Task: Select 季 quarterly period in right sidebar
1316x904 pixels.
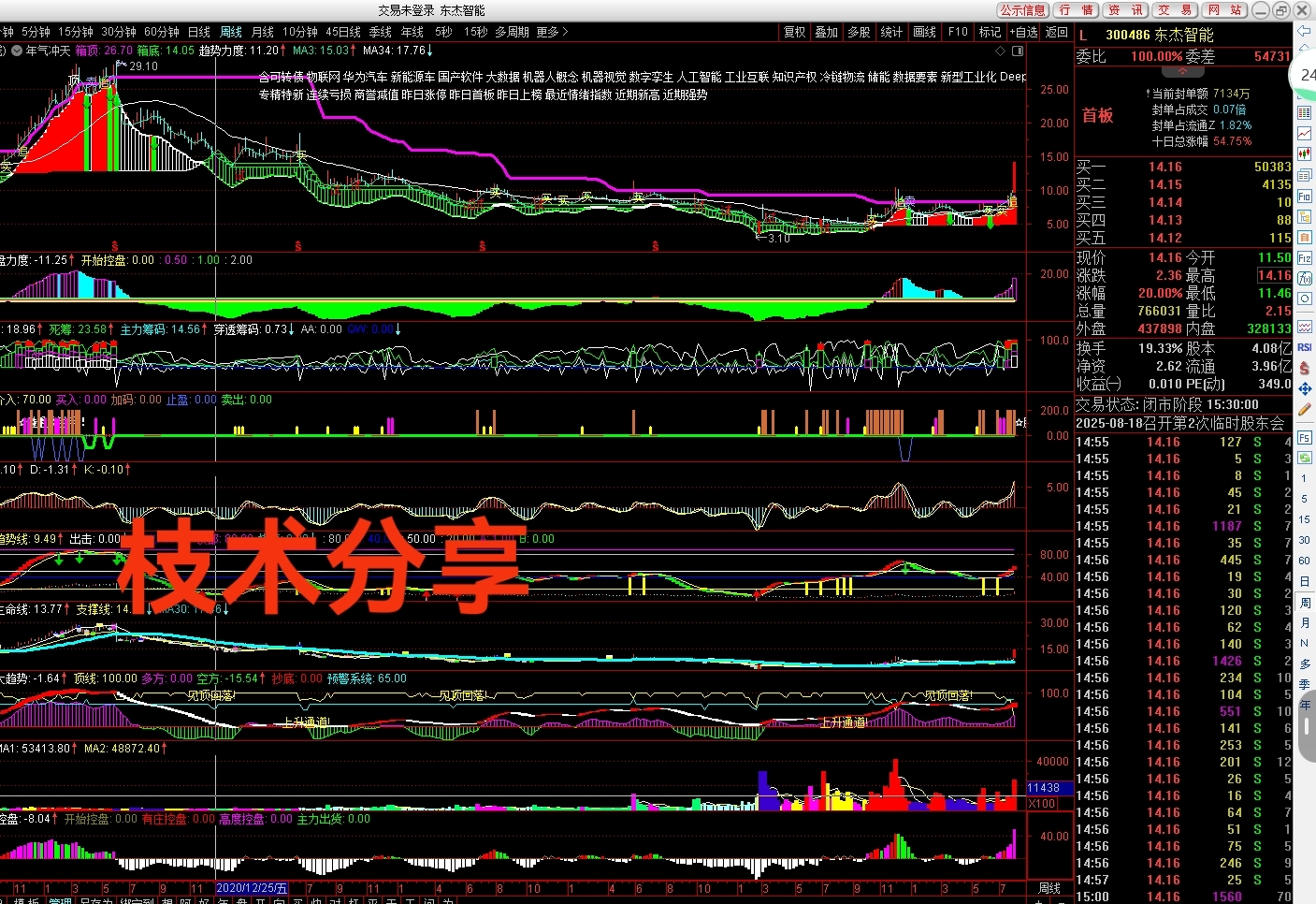Action: click(1304, 684)
